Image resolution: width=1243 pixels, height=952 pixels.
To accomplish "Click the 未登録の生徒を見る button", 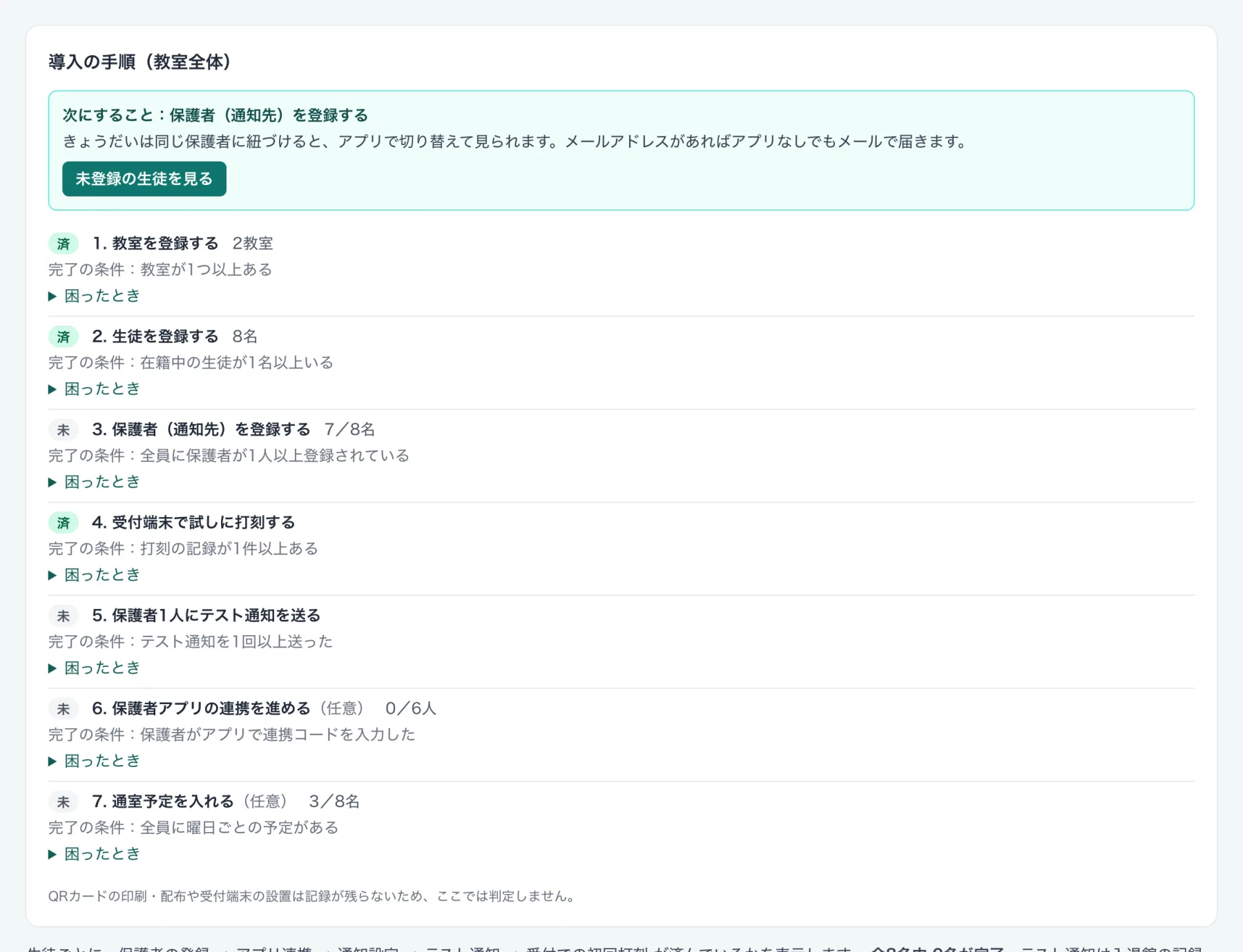I will (x=144, y=179).
